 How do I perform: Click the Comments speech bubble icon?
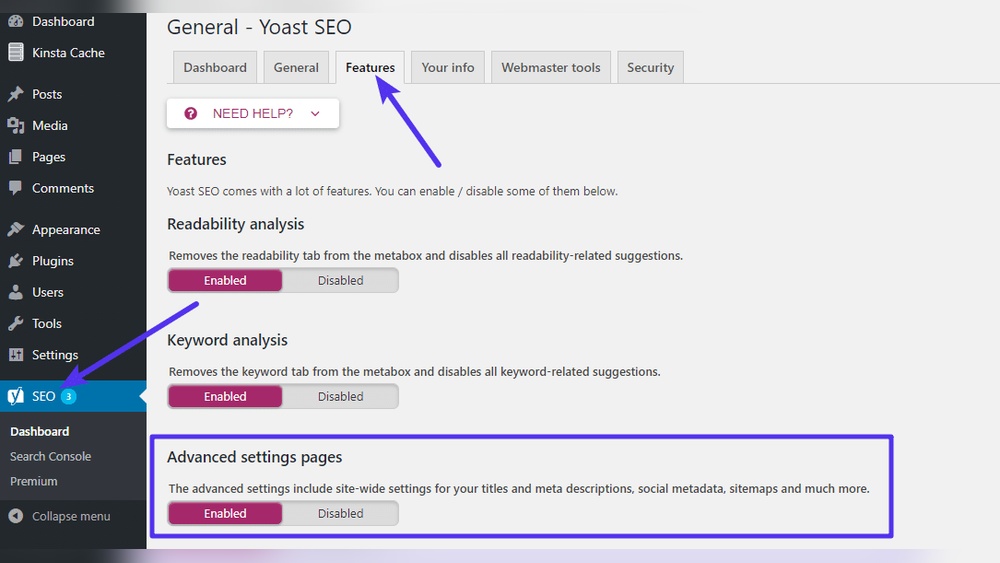16,188
